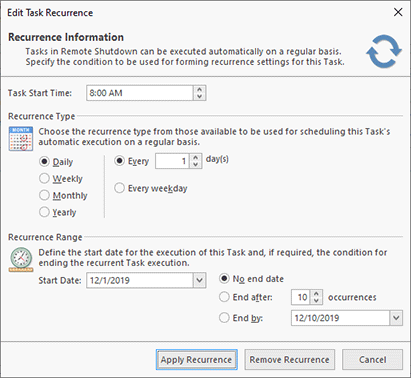Viewport: 411px width, 378px height.
Task: Choose the Every weekday option
Action: [151, 188]
